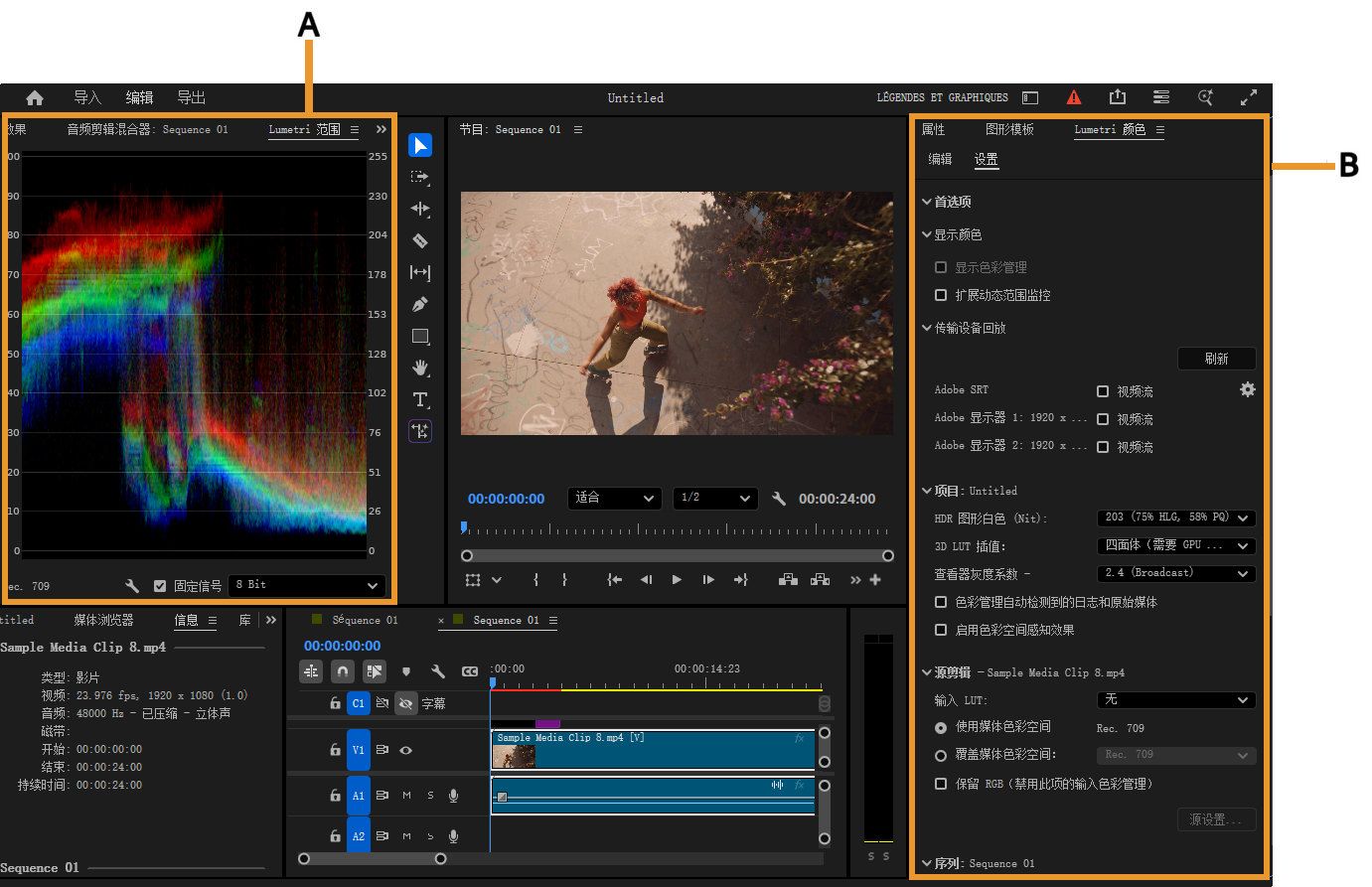The height and width of the screenshot is (887, 1372).
Task: Collapse the 传输设备回放 section
Action: 927,328
